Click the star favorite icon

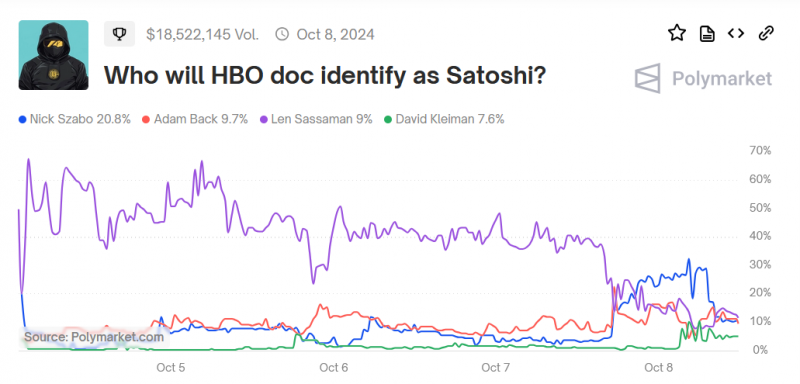click(x=677, y=34)
